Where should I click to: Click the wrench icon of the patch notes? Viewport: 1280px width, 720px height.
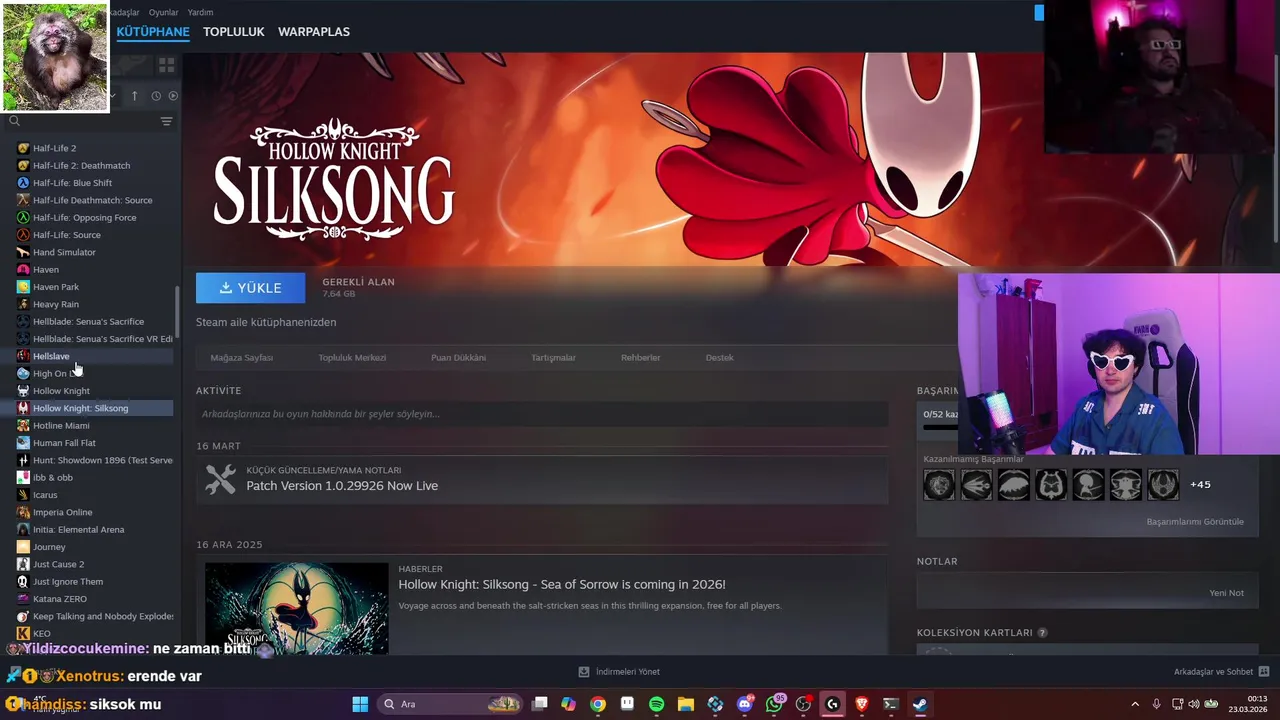point(220,479)
